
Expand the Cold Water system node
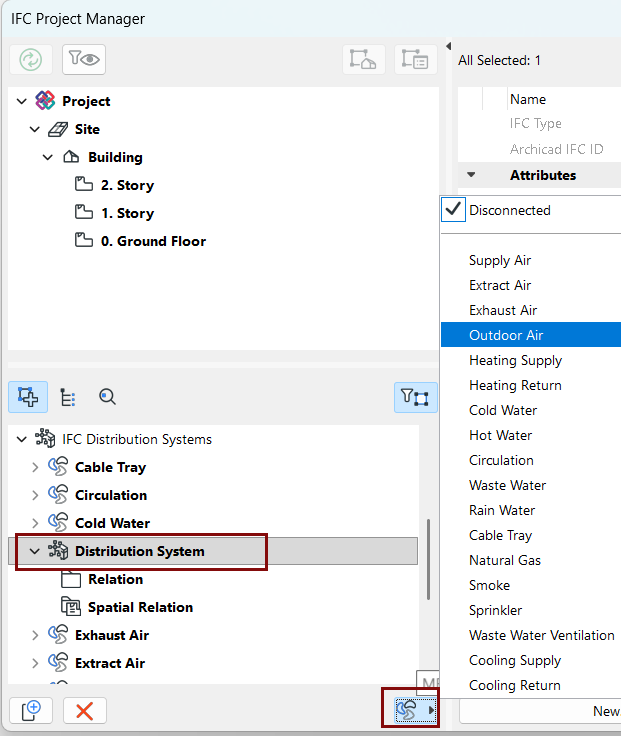(x=35, y=523)
